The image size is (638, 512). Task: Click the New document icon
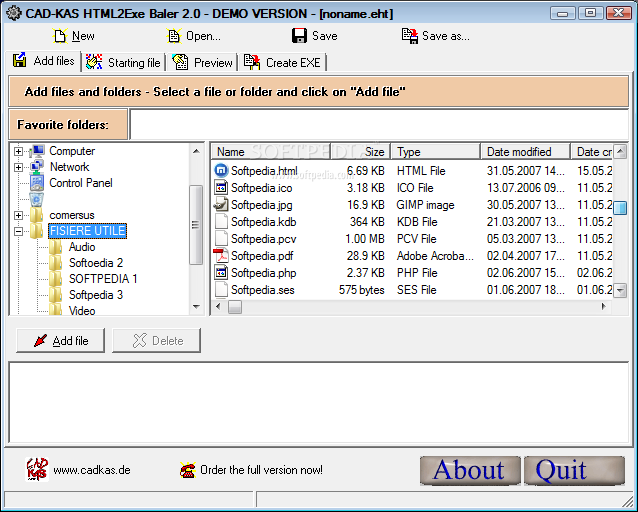click(x=60, y=36)
